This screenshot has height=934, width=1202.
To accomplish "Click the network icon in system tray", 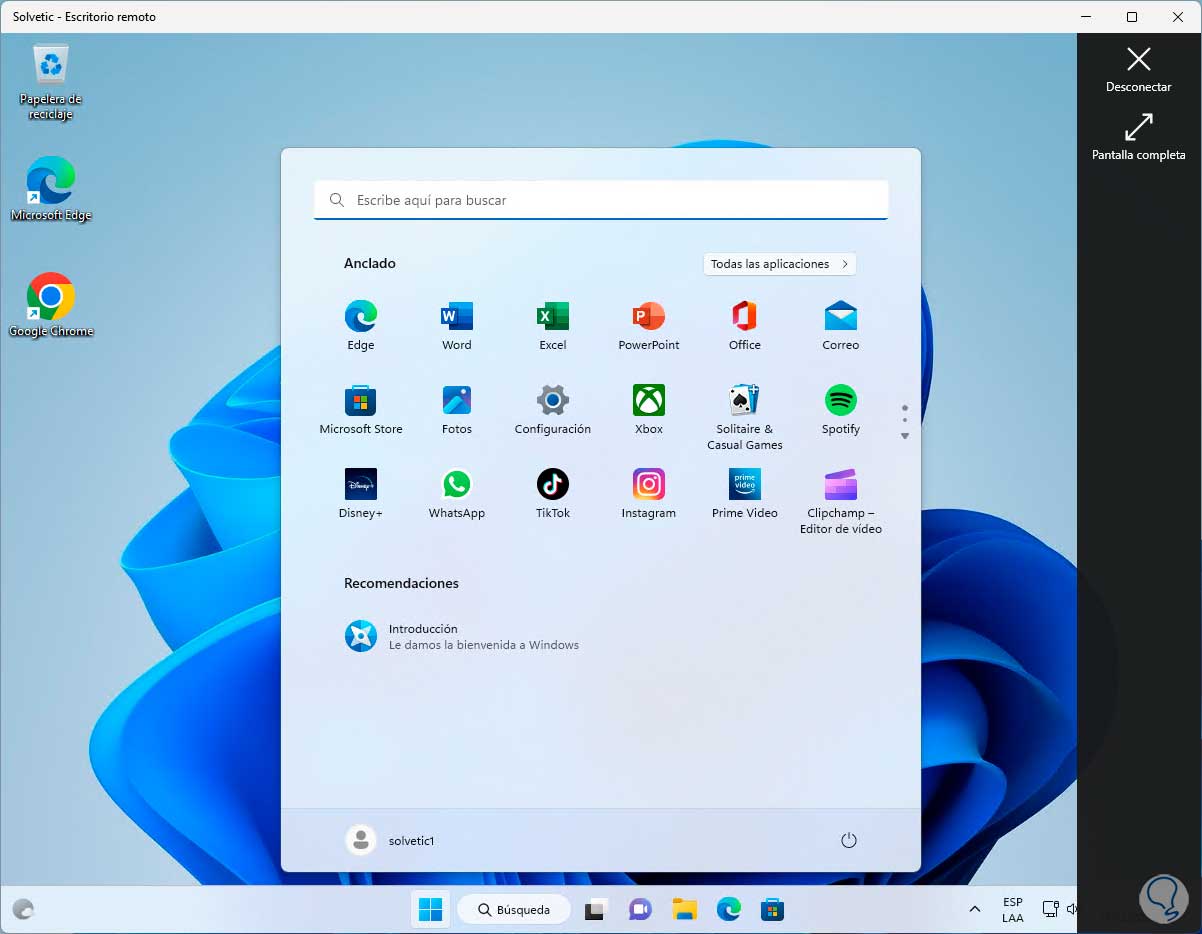I will pyautogui.click(x=1050, y=909).
